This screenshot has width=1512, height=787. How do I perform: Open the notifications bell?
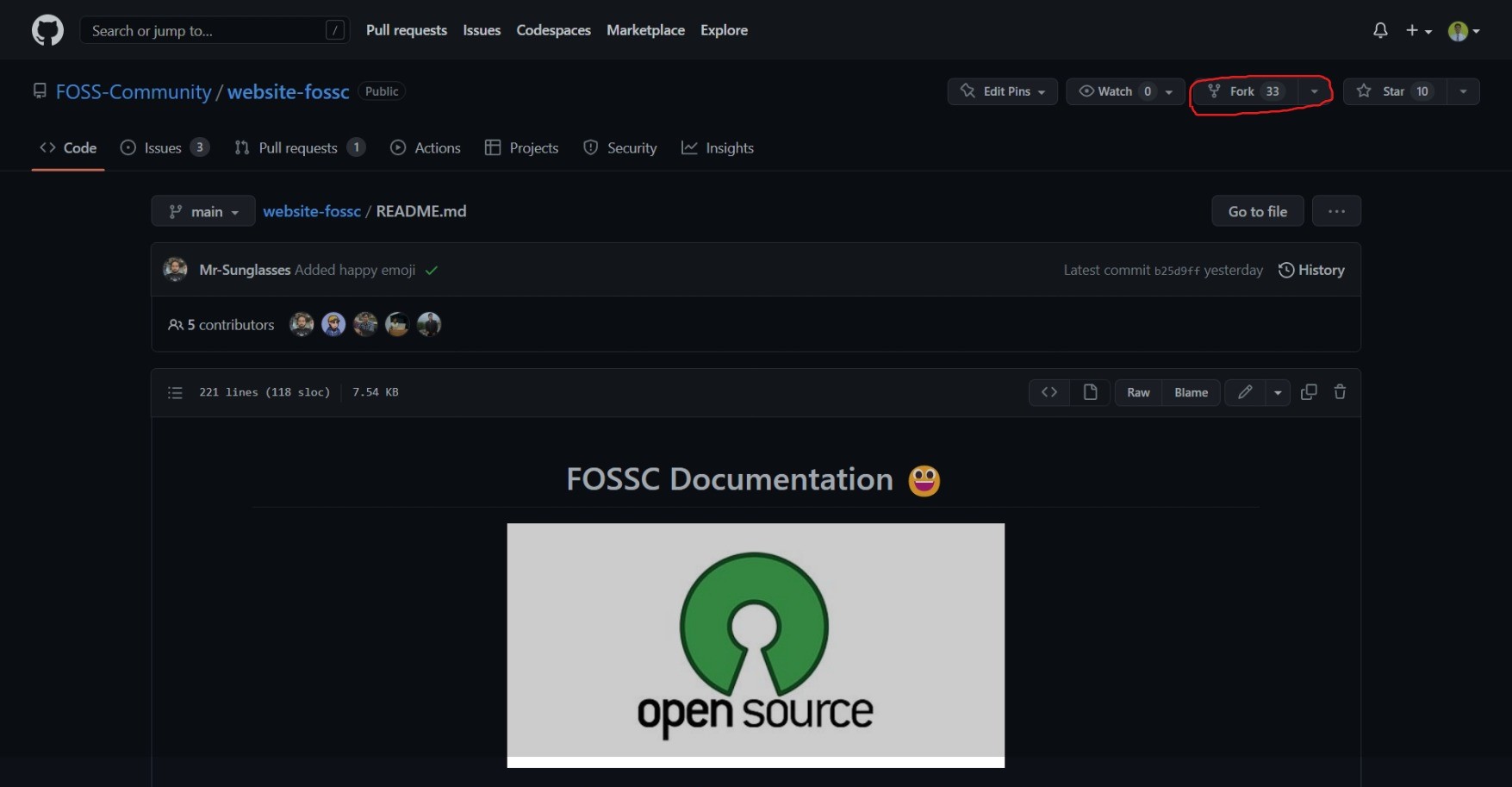coord(1380,30)
